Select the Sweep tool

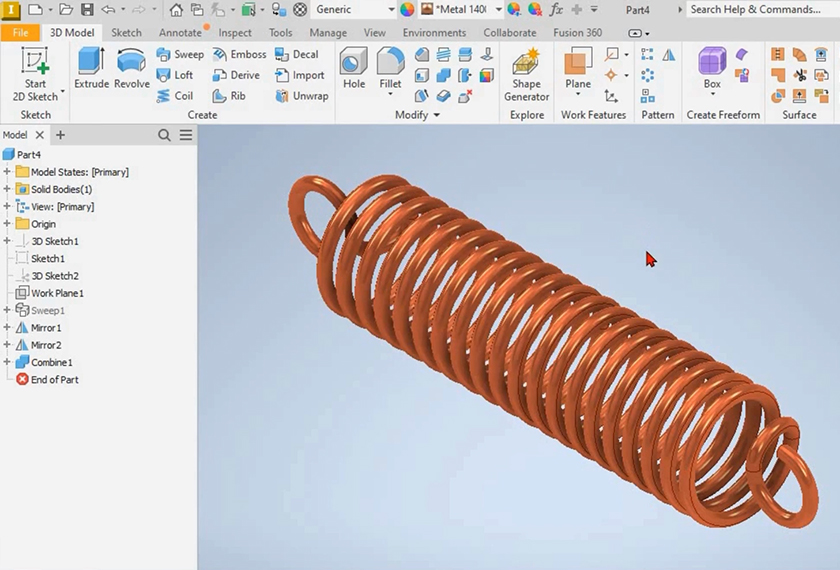click(180, 54)
